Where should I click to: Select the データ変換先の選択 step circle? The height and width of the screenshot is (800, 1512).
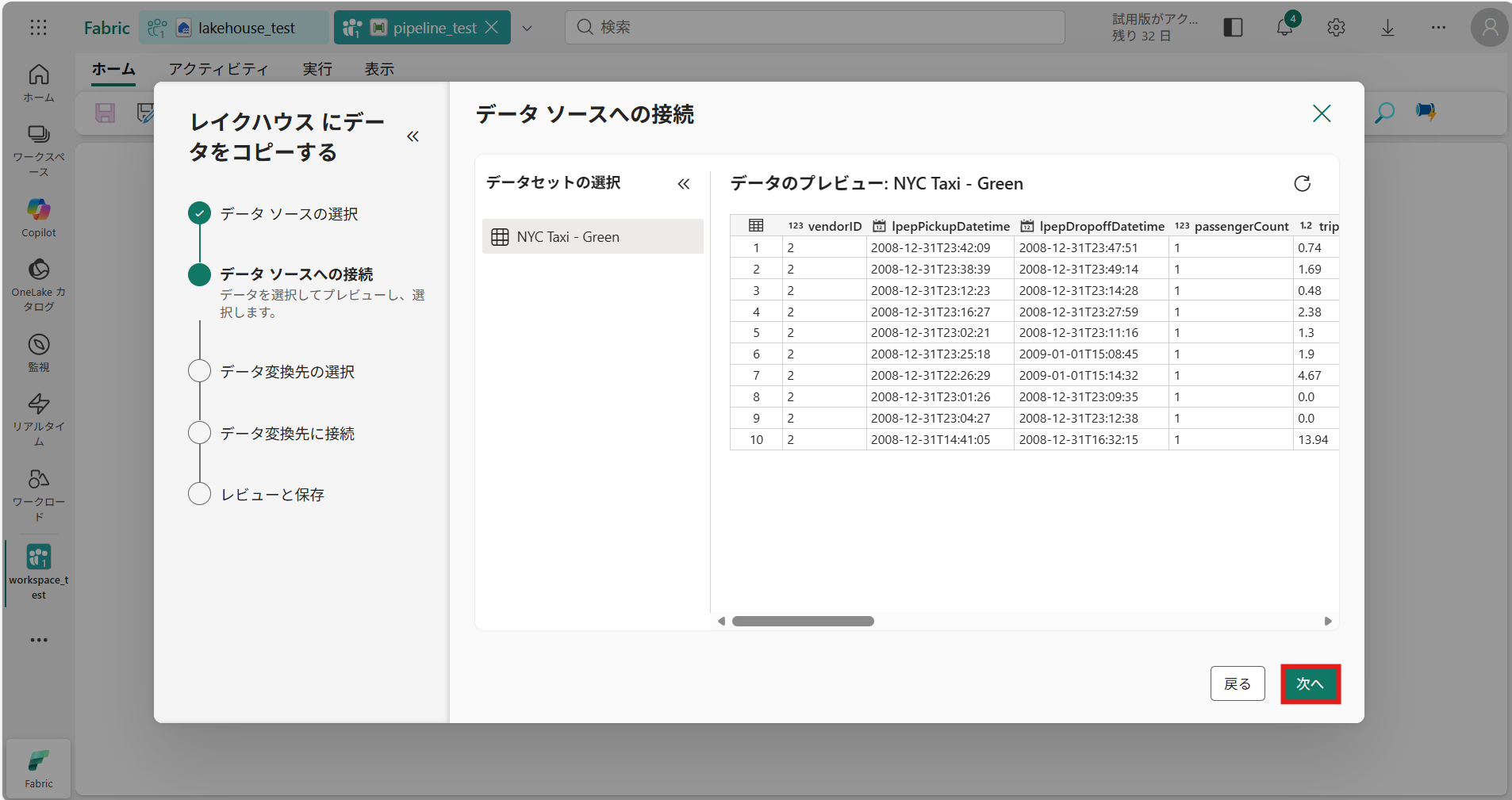[x=199, y=371]
